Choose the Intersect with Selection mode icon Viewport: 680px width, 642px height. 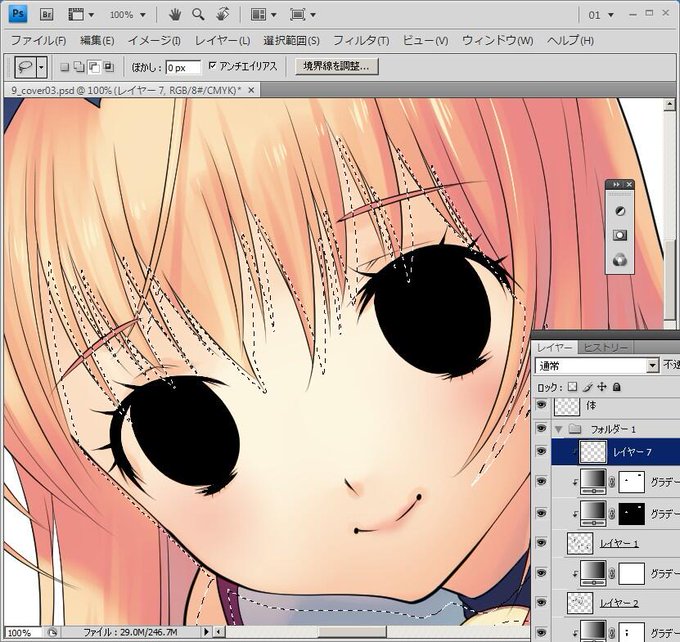[108, 67]
